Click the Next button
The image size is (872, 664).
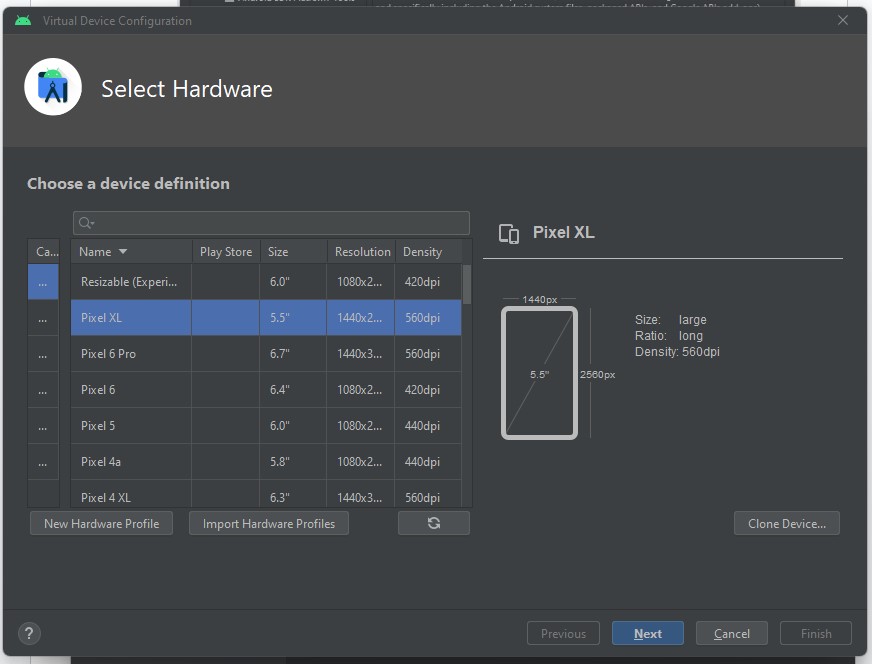[x=647, y=633]
